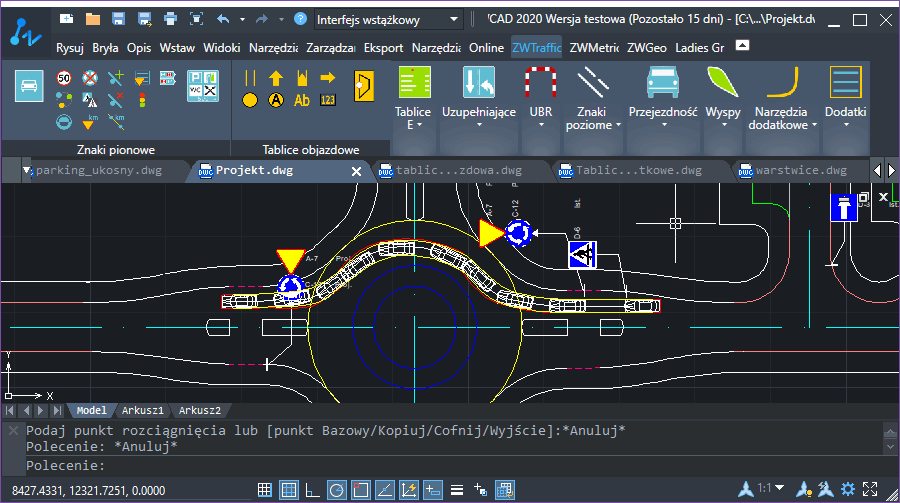
Task: Click the Polecenie command line input
Action: click(453, 466)
